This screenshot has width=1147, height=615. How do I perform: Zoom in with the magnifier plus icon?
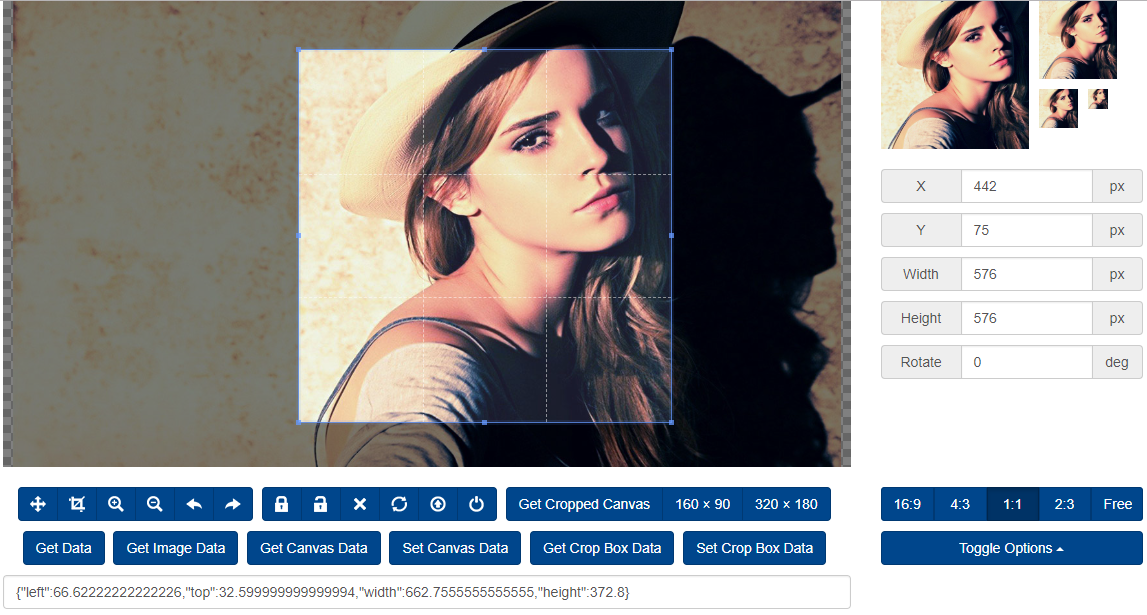click(x=116, y=504)
